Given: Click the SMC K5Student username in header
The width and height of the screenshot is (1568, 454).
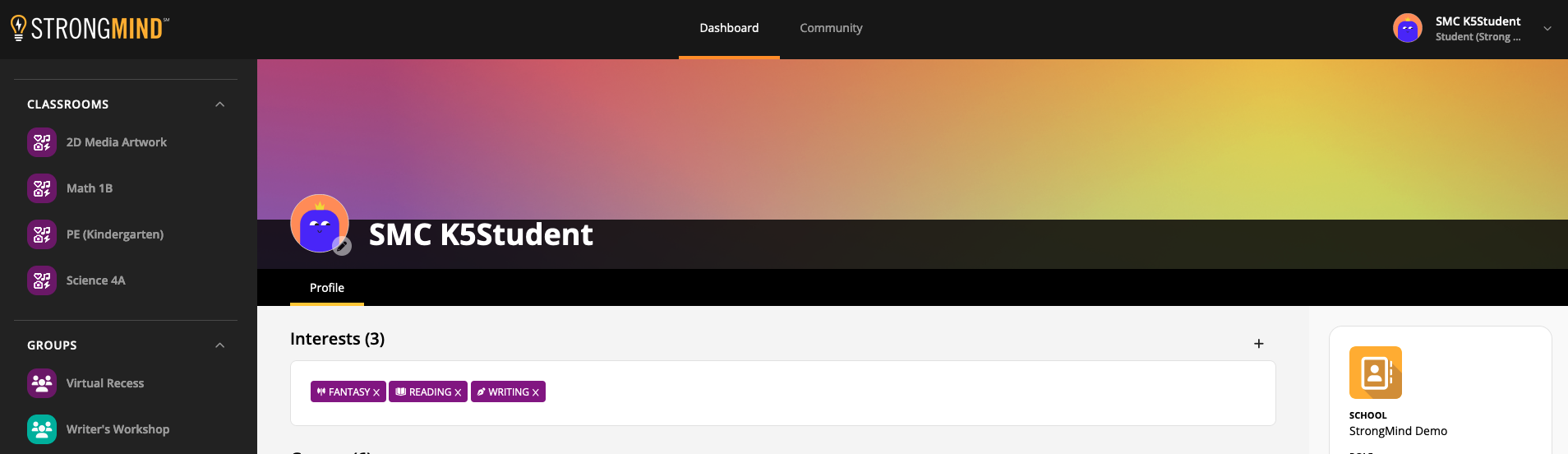Looking at the screenshot, I should click(x=1478, y=21).
